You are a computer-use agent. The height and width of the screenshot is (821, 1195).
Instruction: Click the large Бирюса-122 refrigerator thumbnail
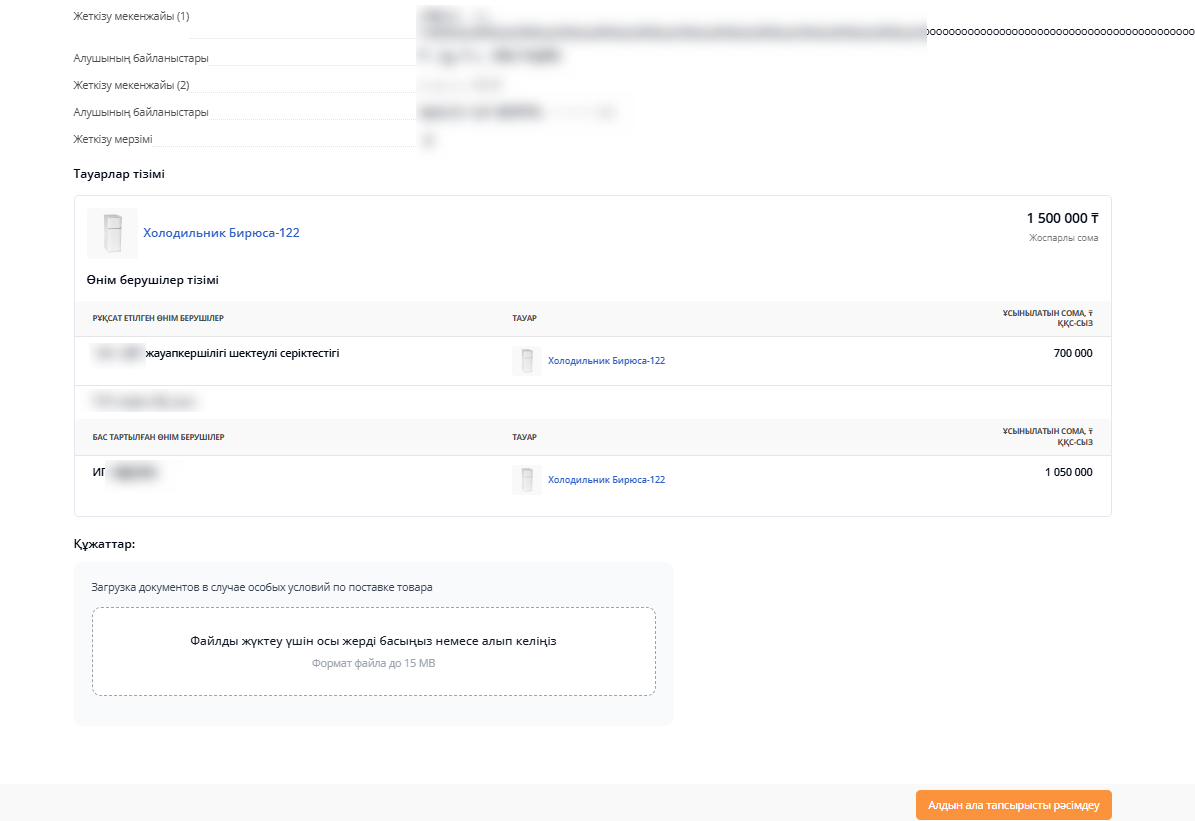pyautogui.click(x=112, y=233)
